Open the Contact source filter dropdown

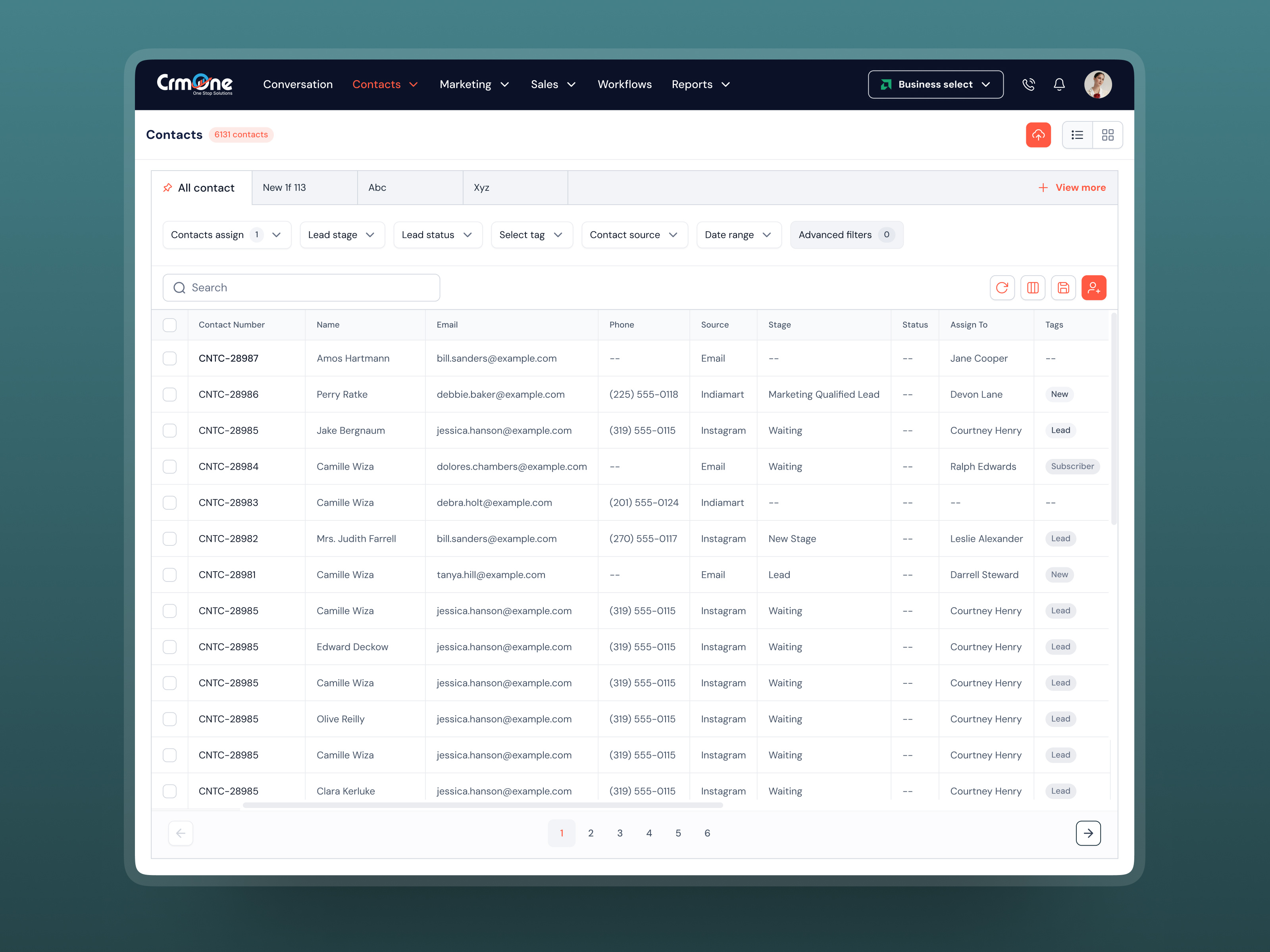coord(635,235)
